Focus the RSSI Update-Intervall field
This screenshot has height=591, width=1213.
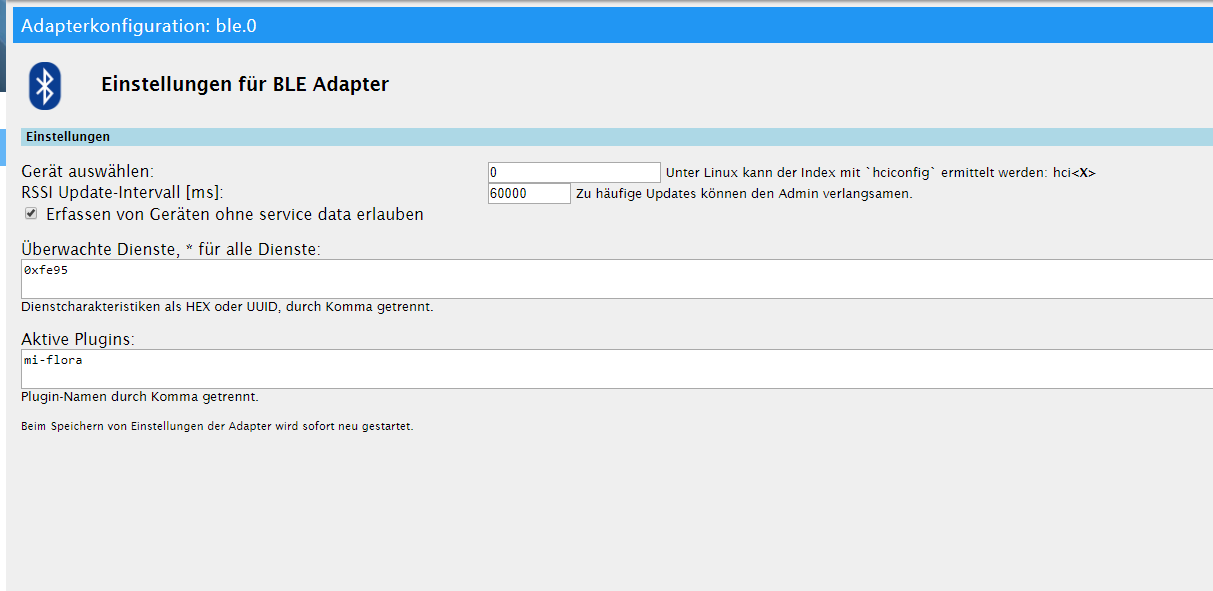click(529, 193)
